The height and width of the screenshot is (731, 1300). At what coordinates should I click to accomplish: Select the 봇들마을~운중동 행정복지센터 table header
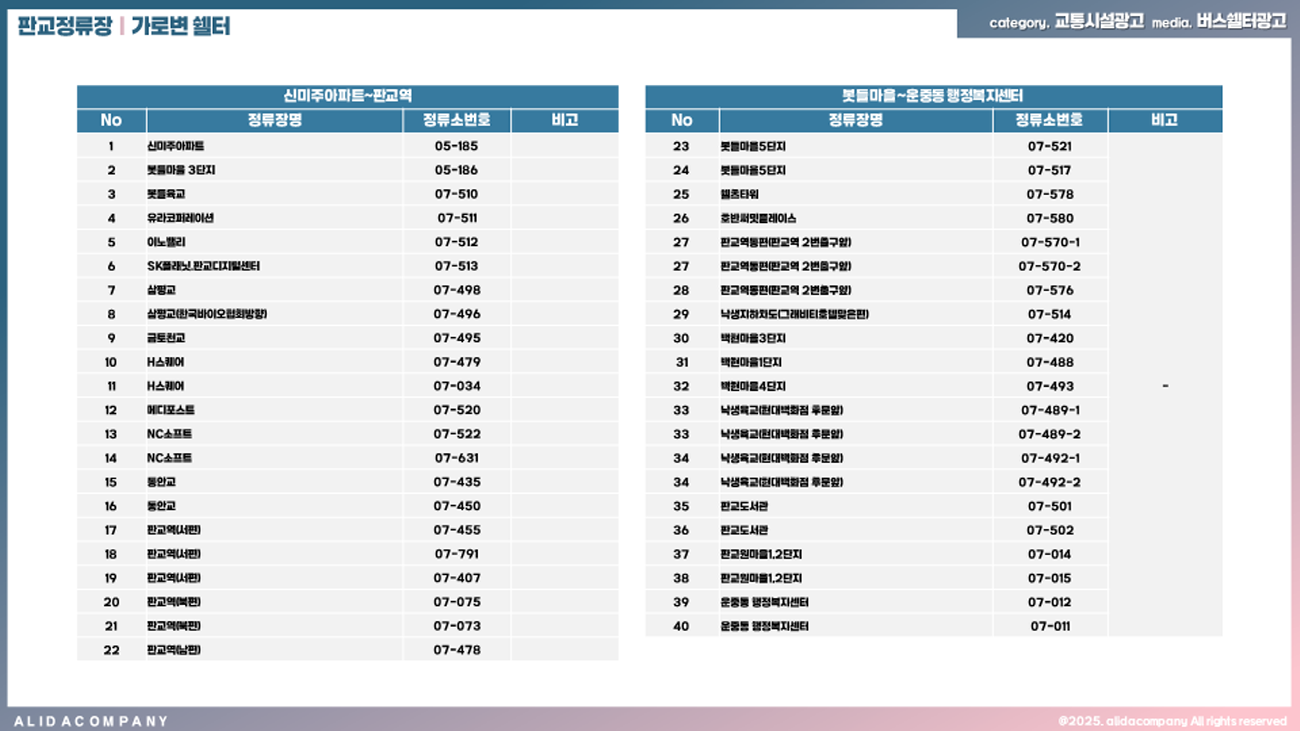[x=933, y=96]
